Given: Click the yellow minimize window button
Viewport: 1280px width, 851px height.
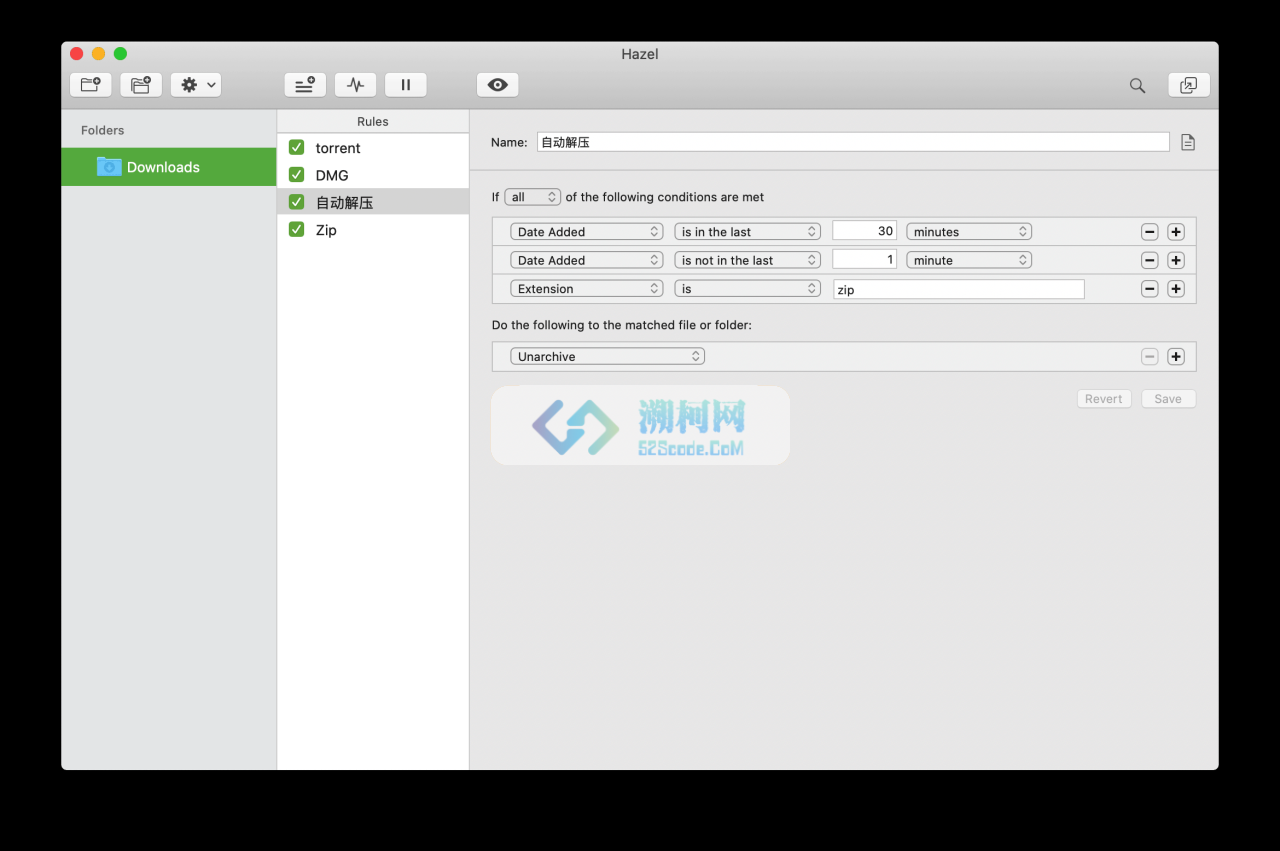Looking at the screenshot, I should tap(98, 54).
